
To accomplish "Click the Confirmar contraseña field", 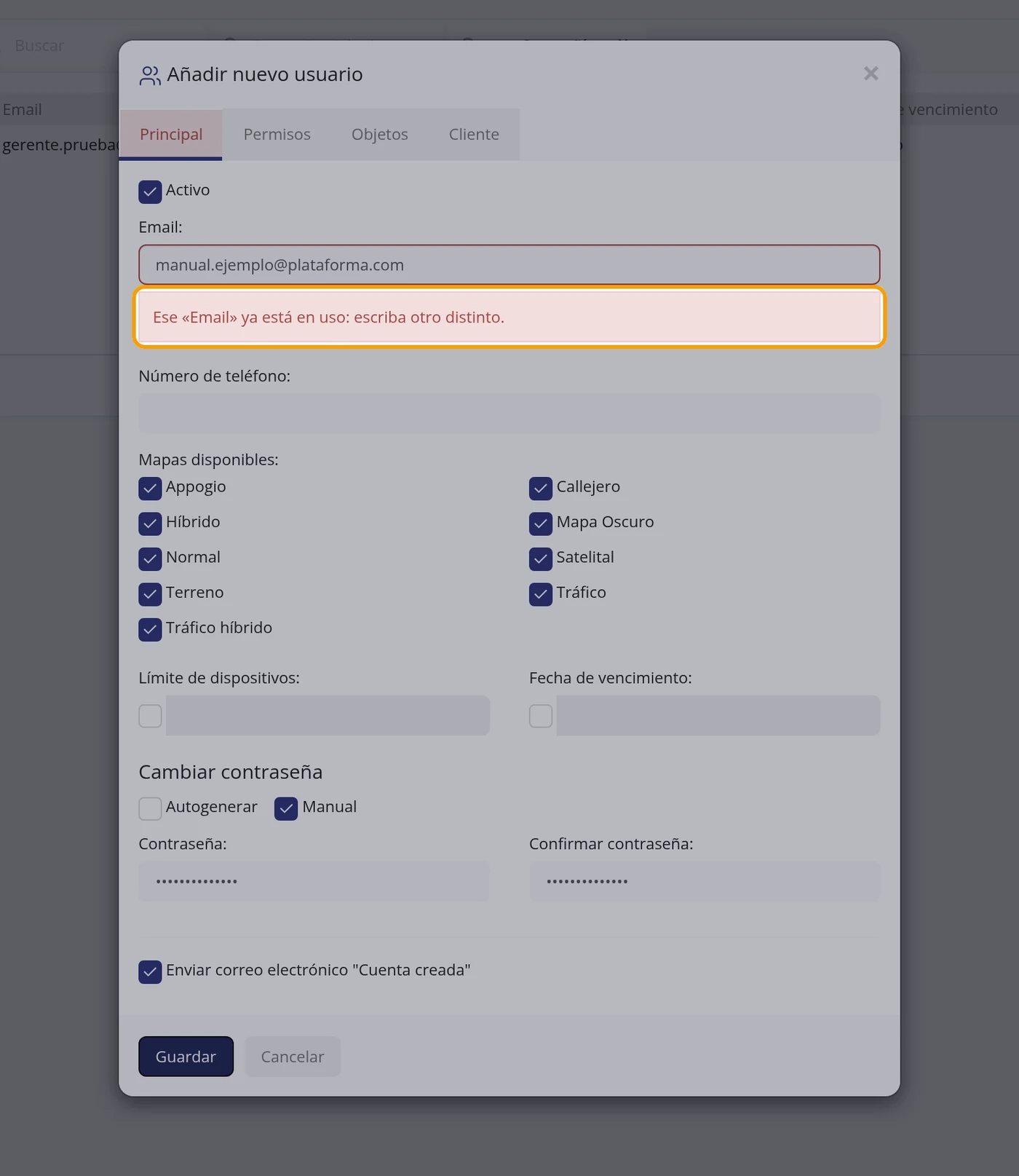I will click(705, 881).
